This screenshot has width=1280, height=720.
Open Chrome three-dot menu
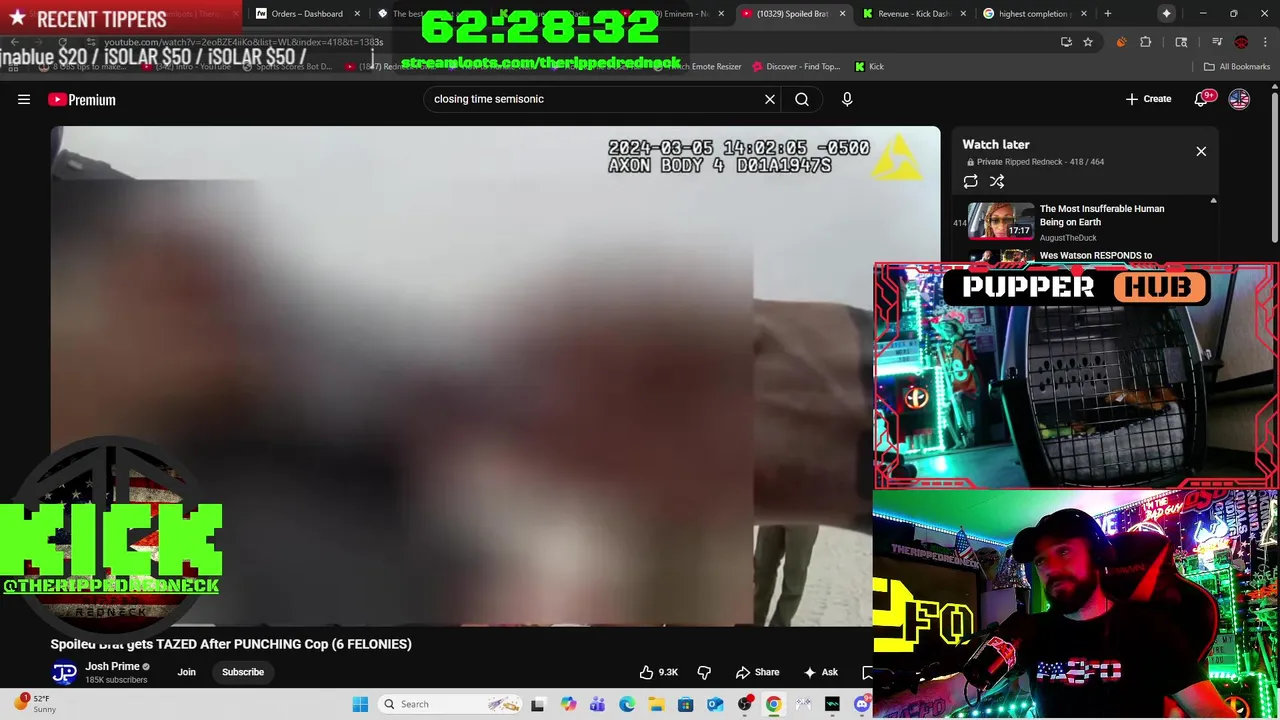(x=1265, y=42)
